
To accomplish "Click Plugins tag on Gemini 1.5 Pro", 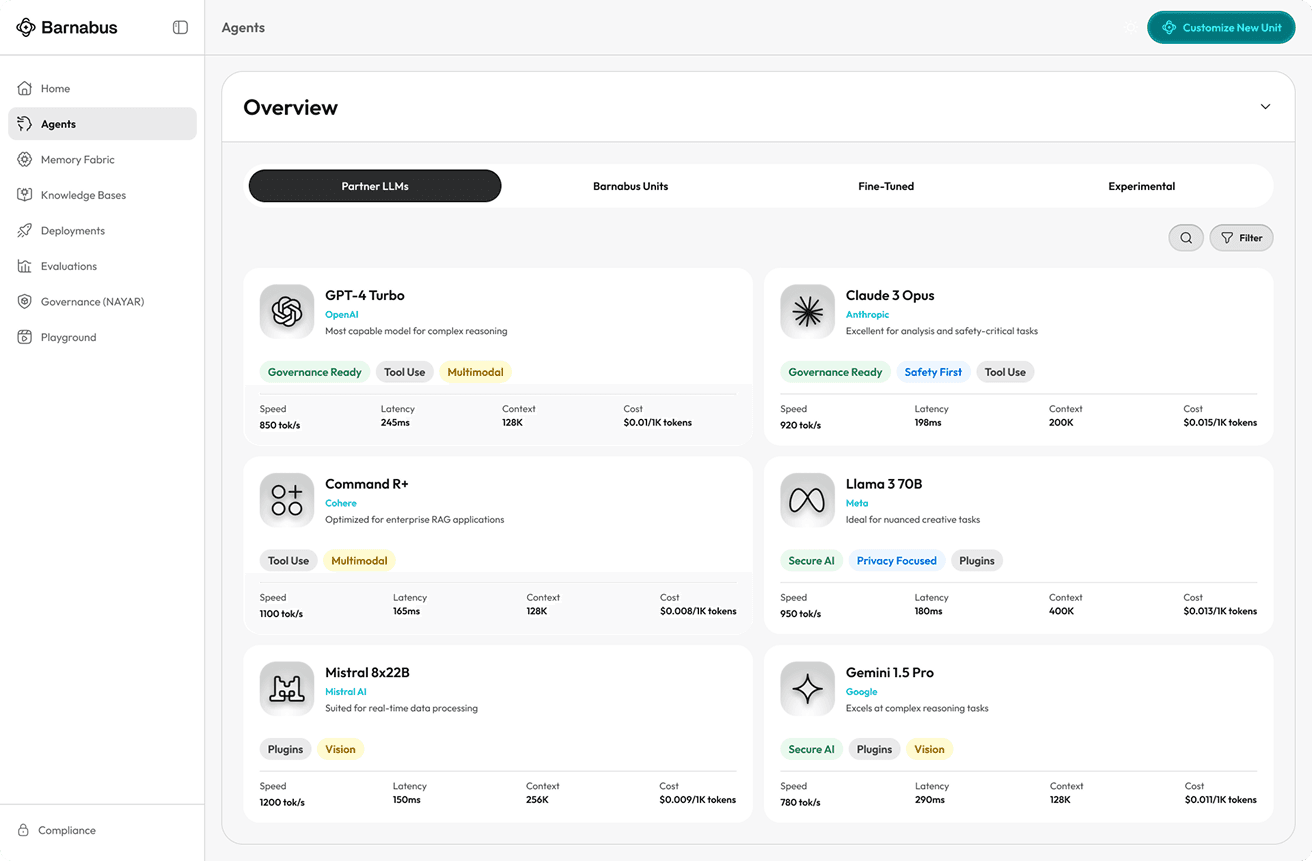I will pyautogui.click(x=874, y=749).
